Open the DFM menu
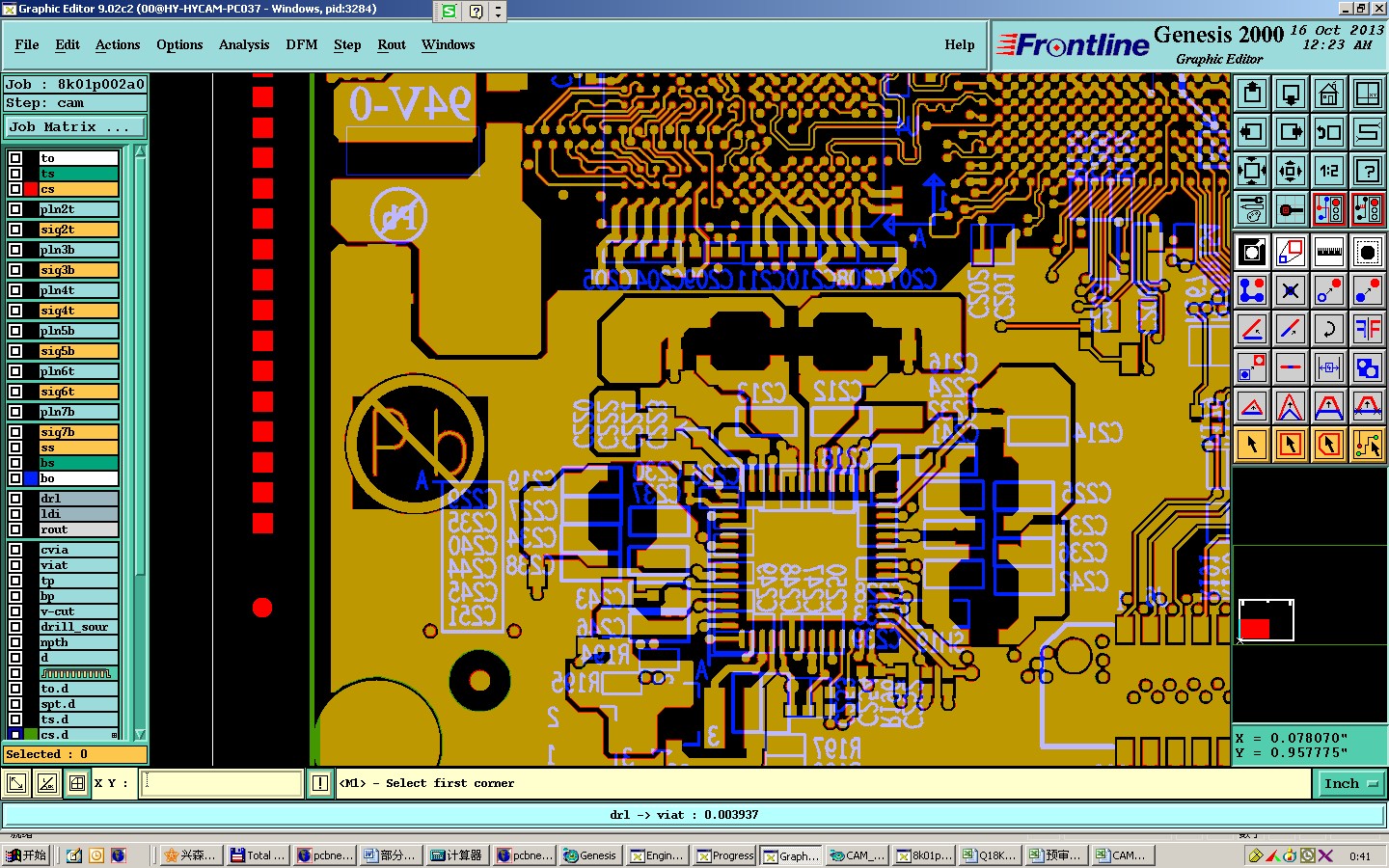The image size is (1389, 868). 301,45
